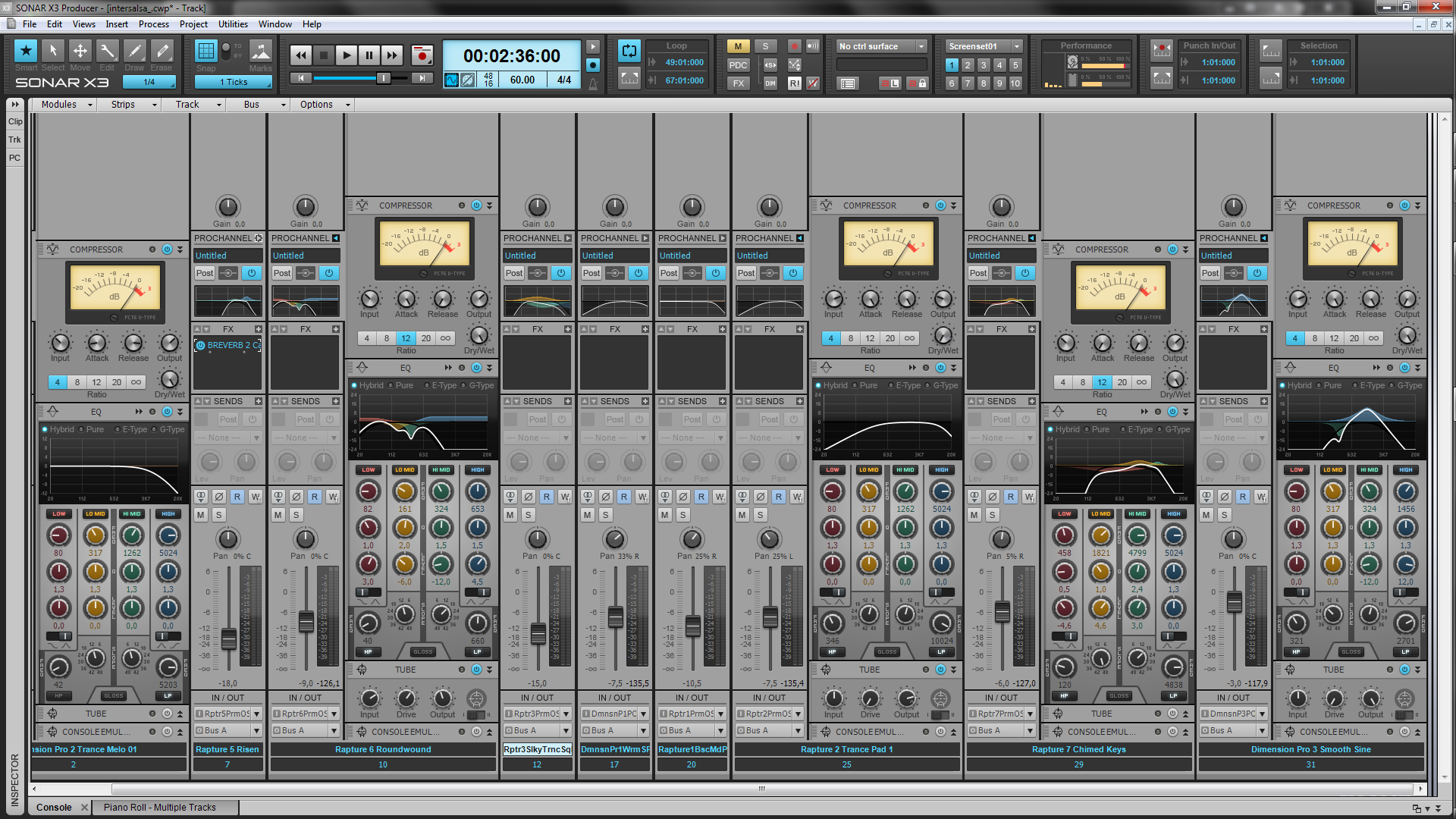Enable Read automation on DmnsnPr1WrmSF strip

click(624, 497)
